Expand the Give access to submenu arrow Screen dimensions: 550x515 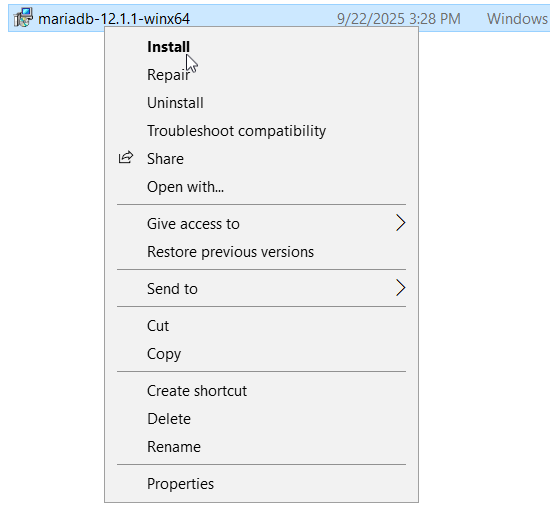(x=400, y=223)
